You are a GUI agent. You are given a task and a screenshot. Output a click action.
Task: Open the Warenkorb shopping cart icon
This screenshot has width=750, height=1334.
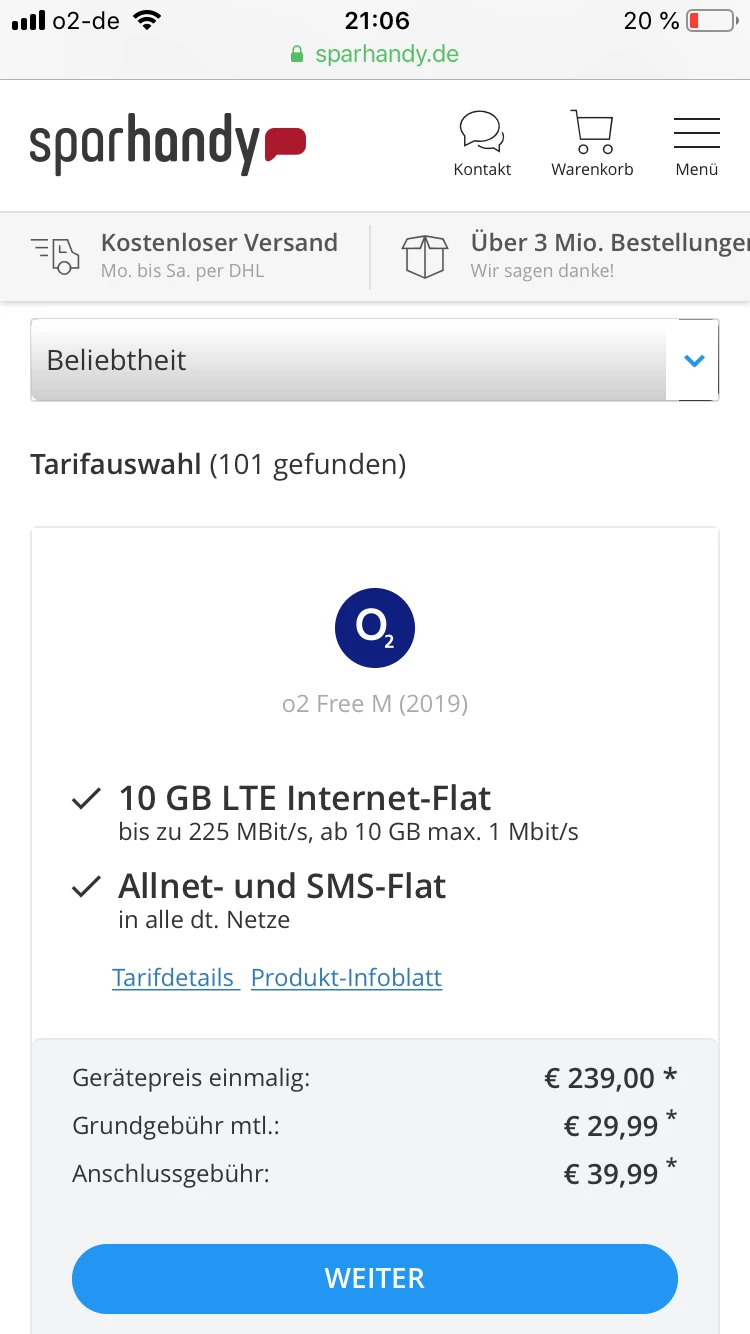[x=592, y=132]
